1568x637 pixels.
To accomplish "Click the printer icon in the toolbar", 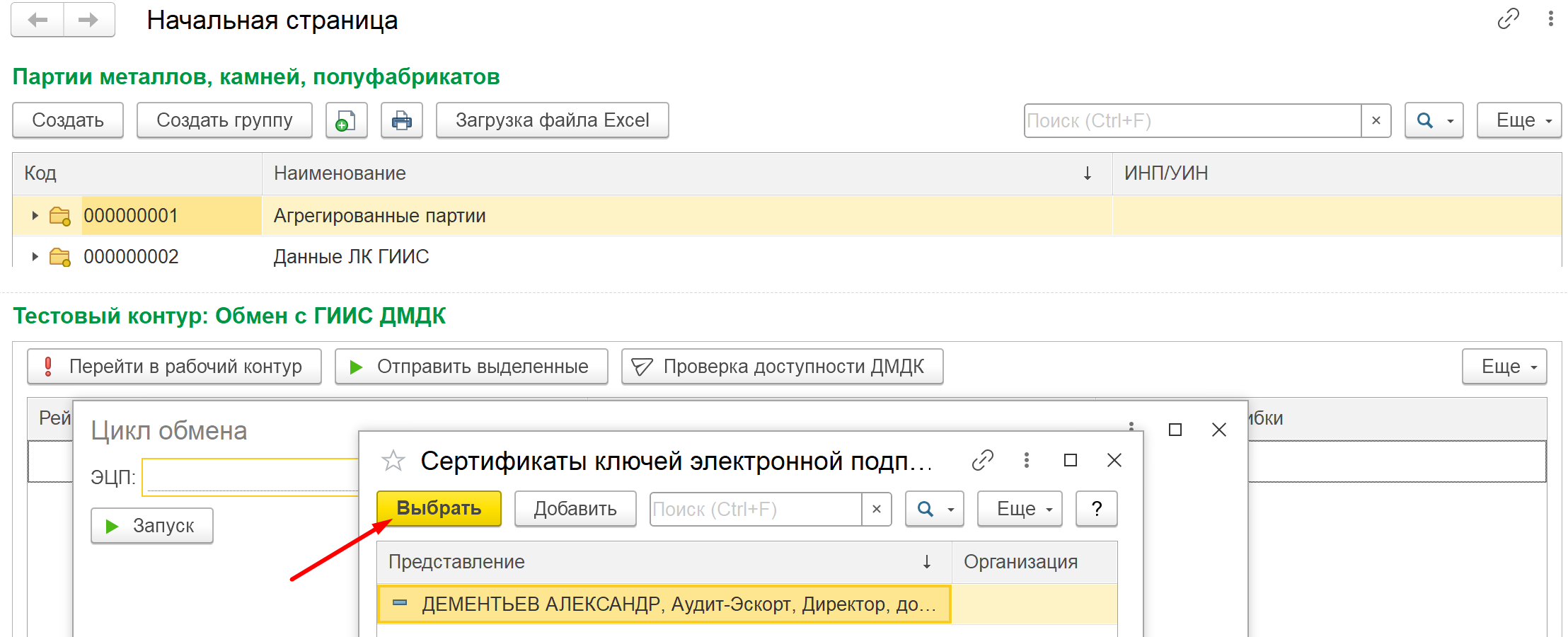I will (x=402, y=120).
